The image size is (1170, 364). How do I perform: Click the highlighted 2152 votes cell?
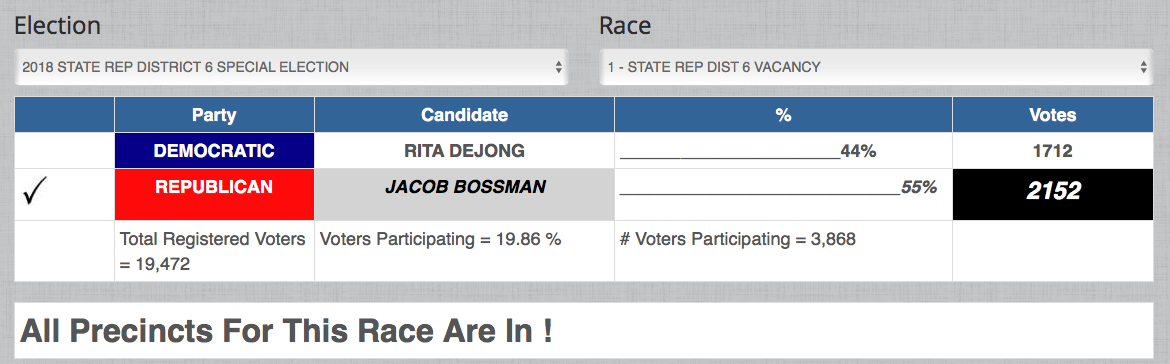click(x=1053, y=194)
